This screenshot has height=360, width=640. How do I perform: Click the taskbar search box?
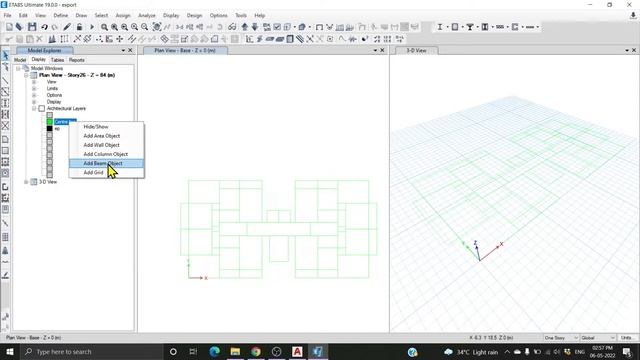point(91,351)
